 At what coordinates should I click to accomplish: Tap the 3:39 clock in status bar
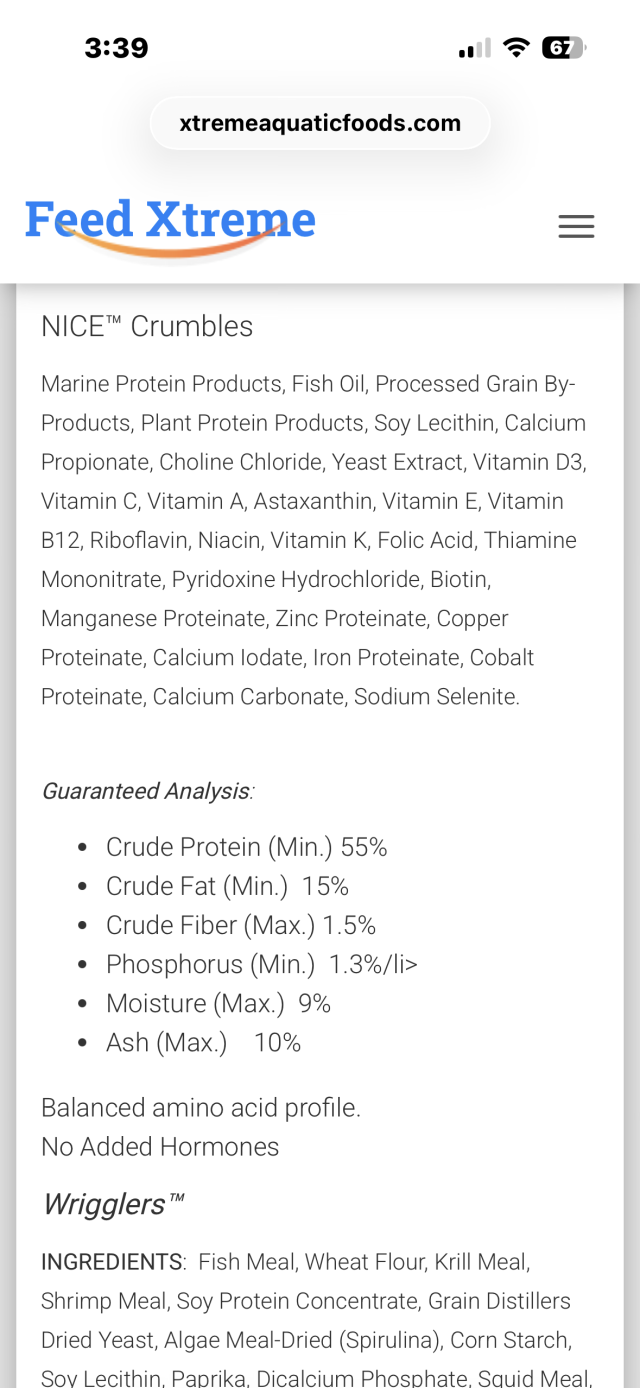coord(116,48)
